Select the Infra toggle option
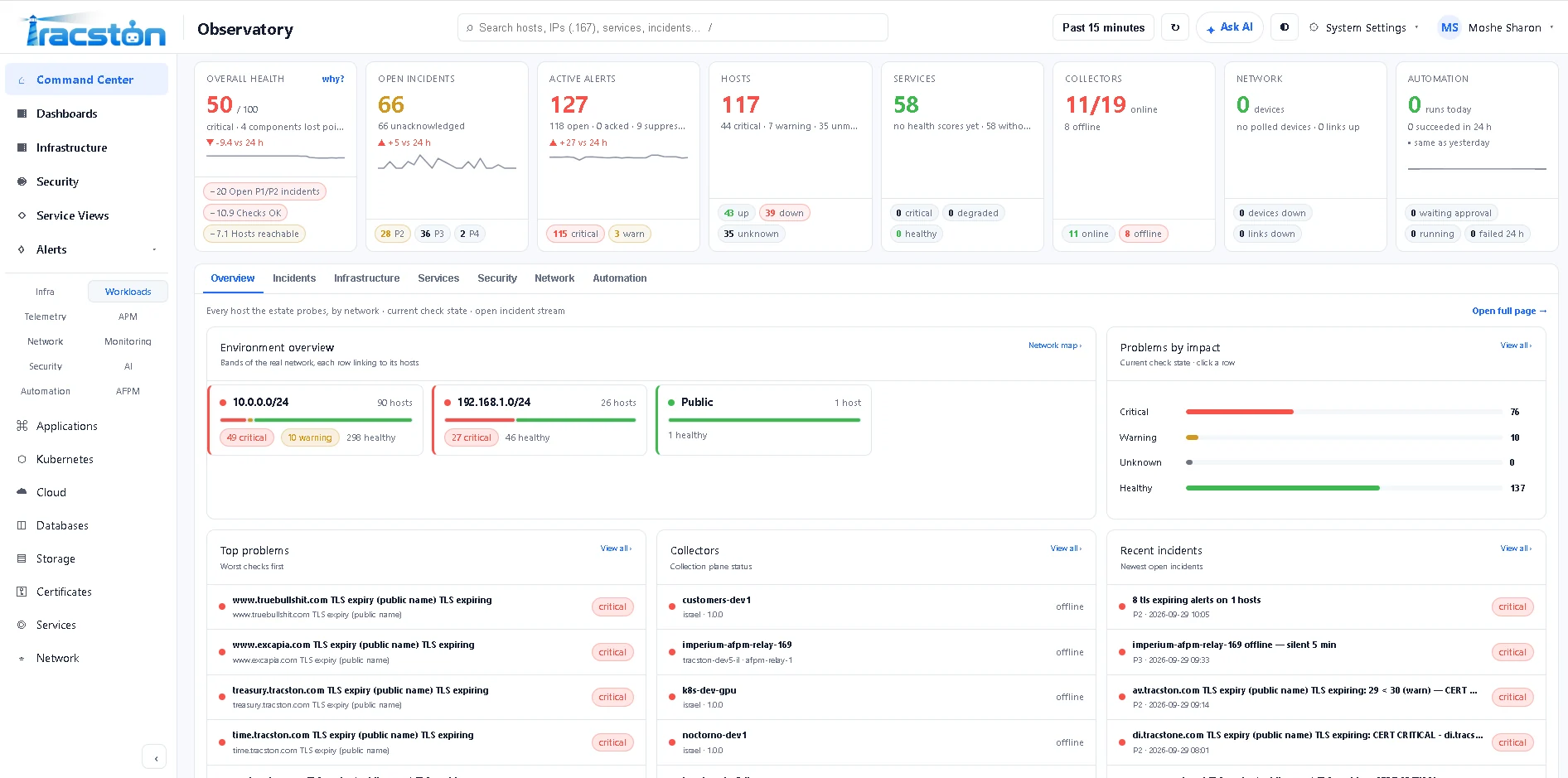 45,292
